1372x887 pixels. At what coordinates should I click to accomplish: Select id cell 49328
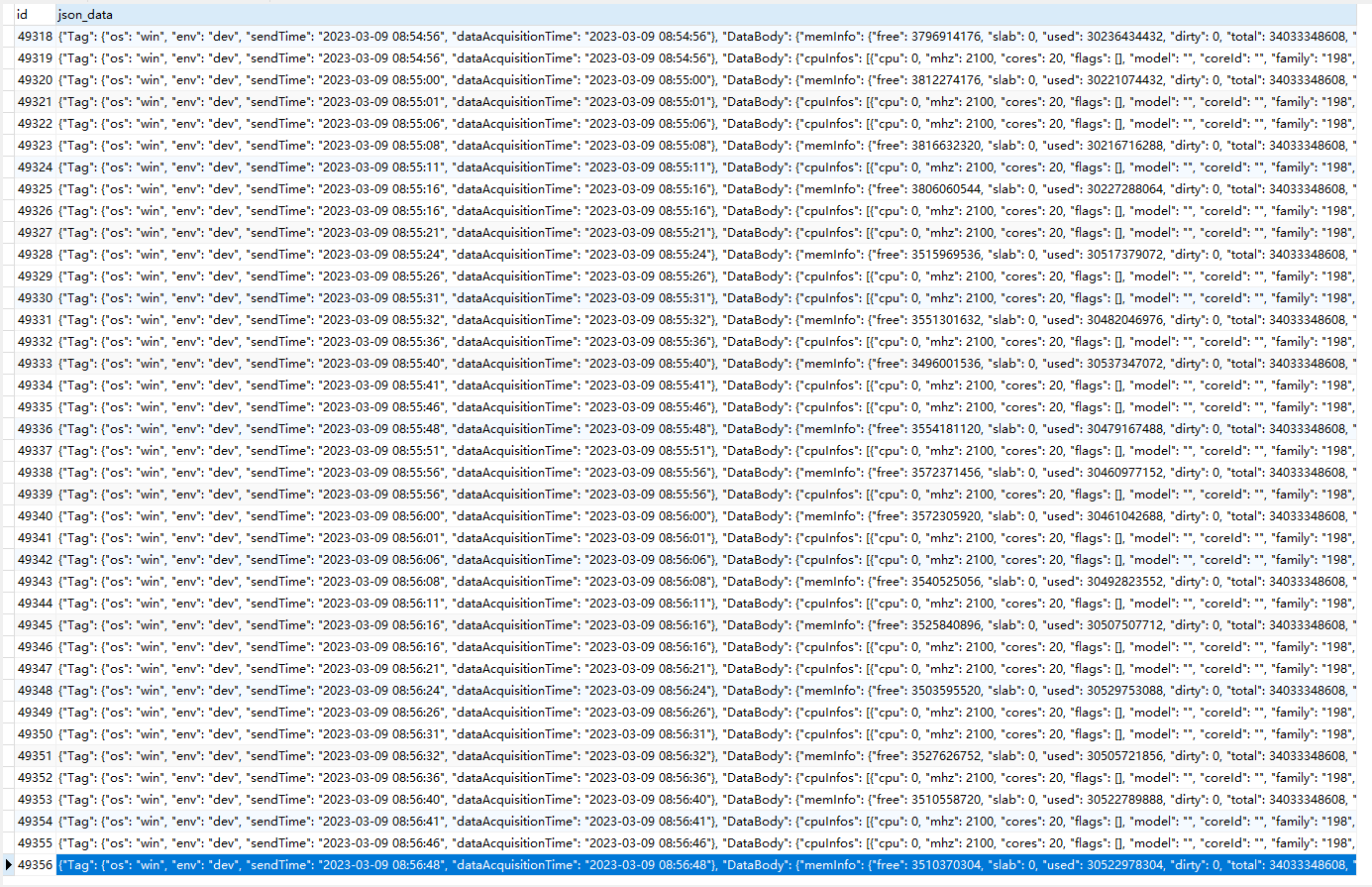(35, 255)
